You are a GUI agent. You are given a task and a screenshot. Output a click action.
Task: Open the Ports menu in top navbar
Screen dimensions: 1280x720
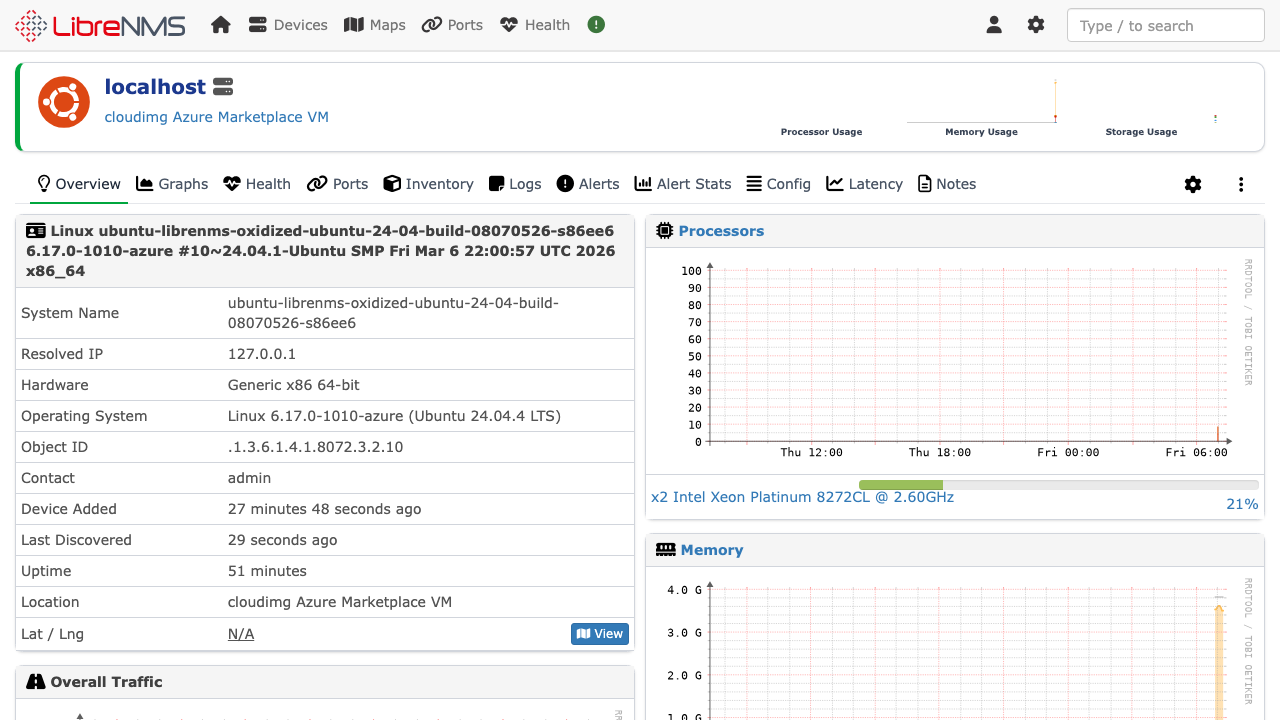pos(452,25)
